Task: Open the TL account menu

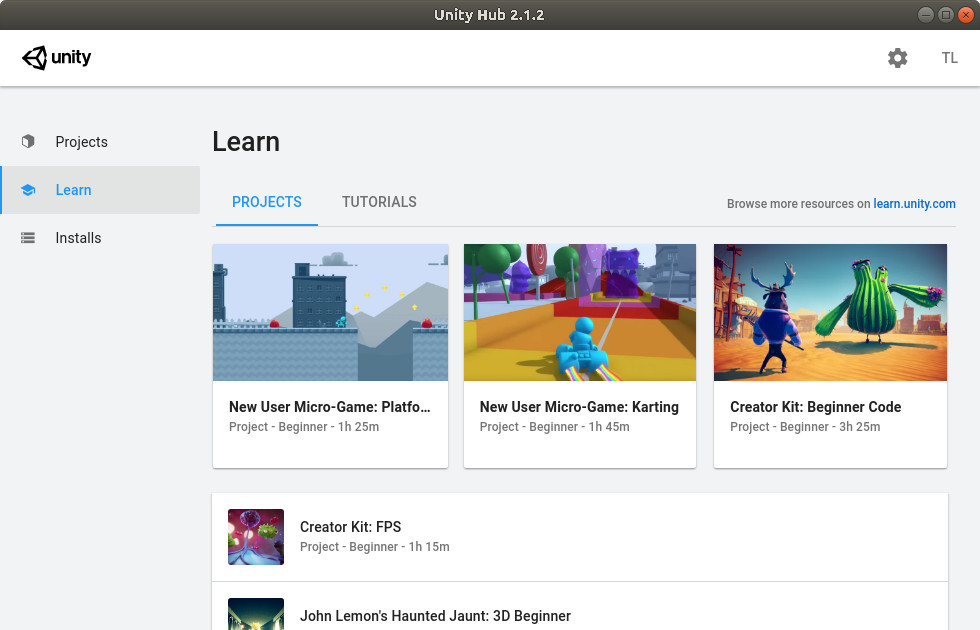Action: tap(949, 58)
